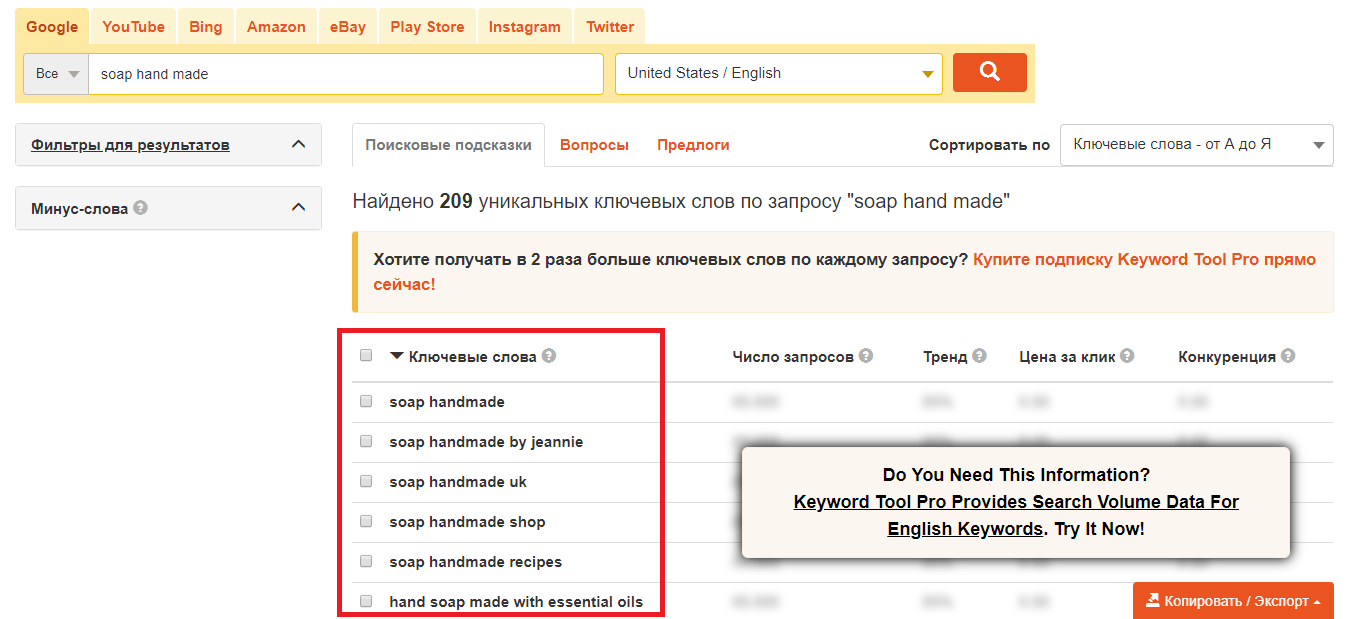Click help icon beside Ключевые слова header
This screenshot has width=1348, height=619.
click(549, 356)
